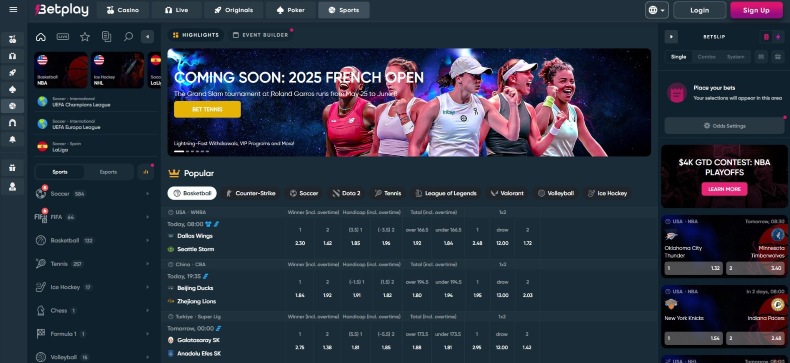
Task: Open favorites star icon
Action: coord(85,36)
